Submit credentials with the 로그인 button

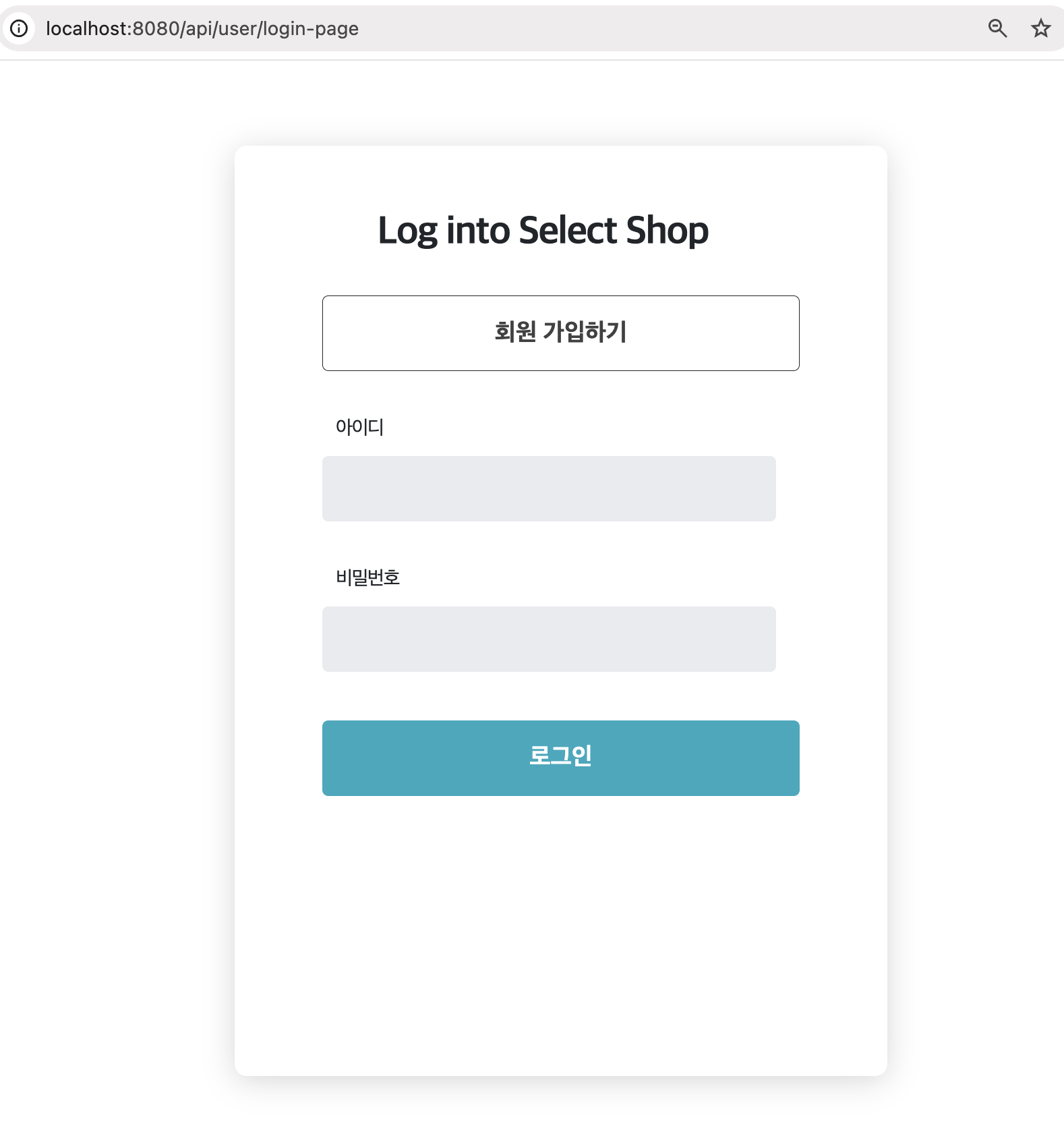pos(560,758)
